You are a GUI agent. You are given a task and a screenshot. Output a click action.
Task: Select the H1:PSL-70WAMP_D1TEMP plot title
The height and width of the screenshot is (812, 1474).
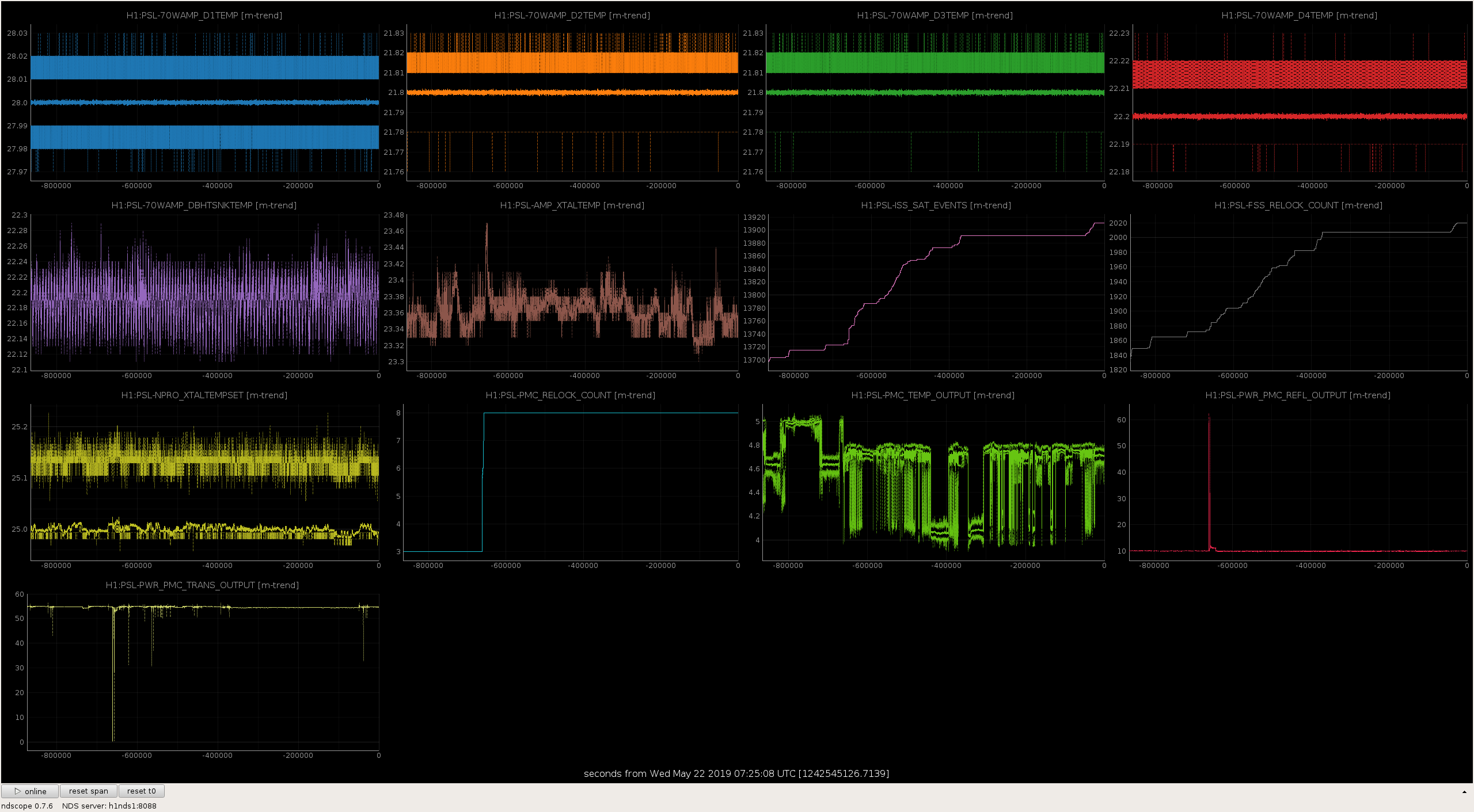pos(204,16)
